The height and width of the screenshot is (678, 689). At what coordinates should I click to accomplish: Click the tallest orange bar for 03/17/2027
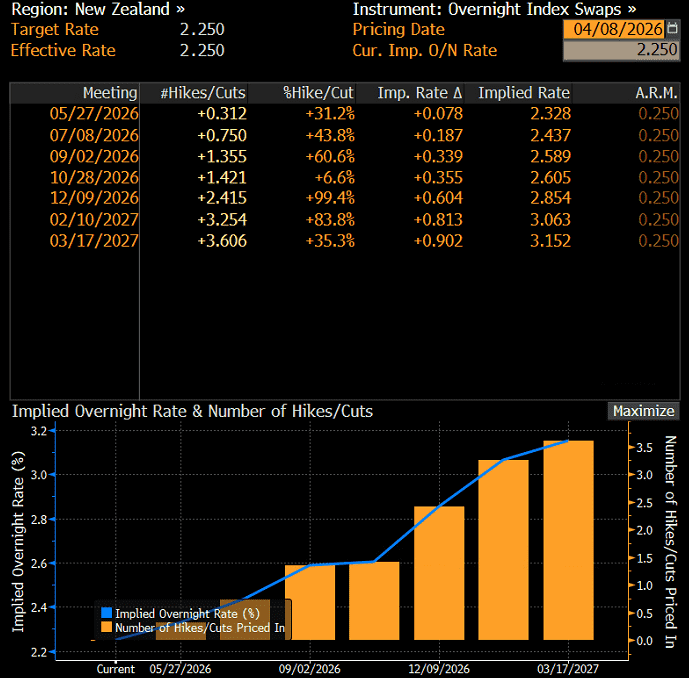568,540
